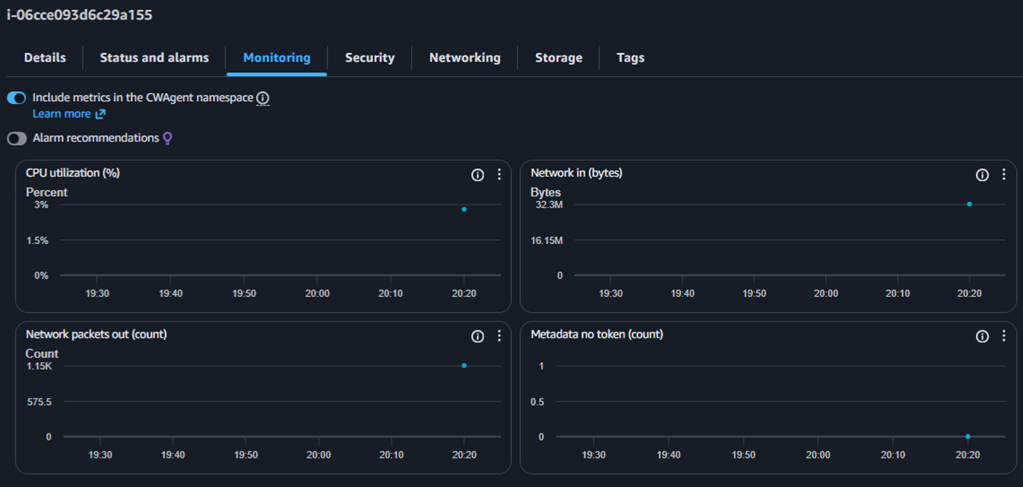Switch to the Storage tab
The height and width of the screenshot is (487, 1023).
click(x=558, y=57)
